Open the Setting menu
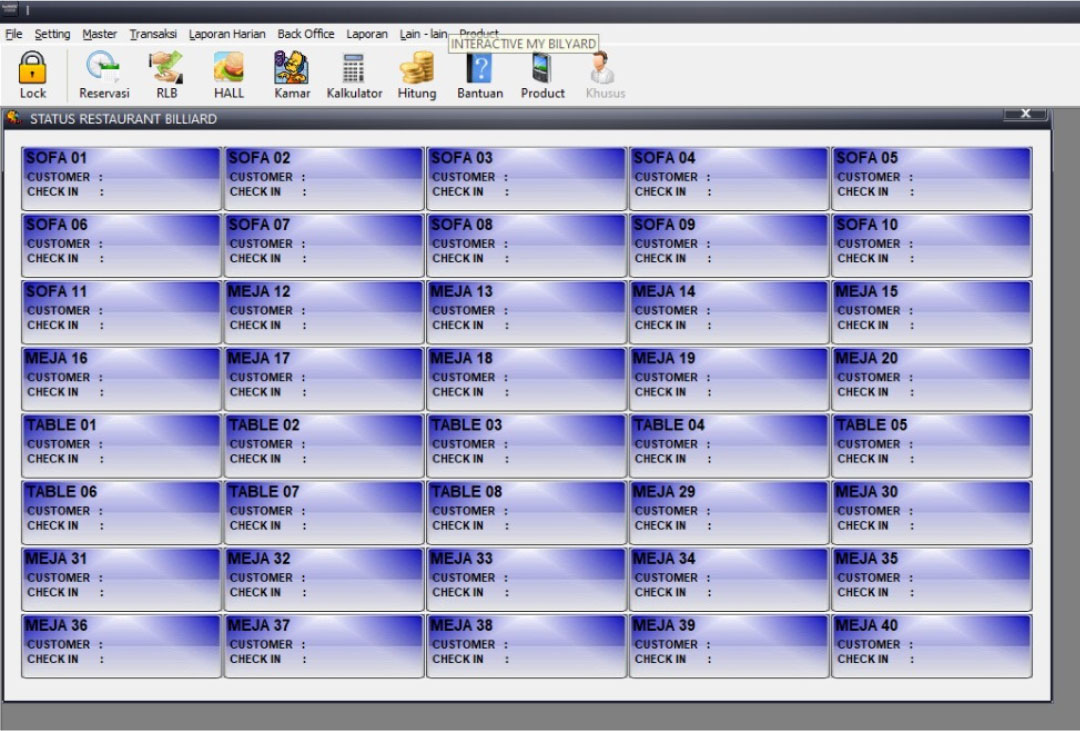The image size is (1080, 731). pos(52,34)
